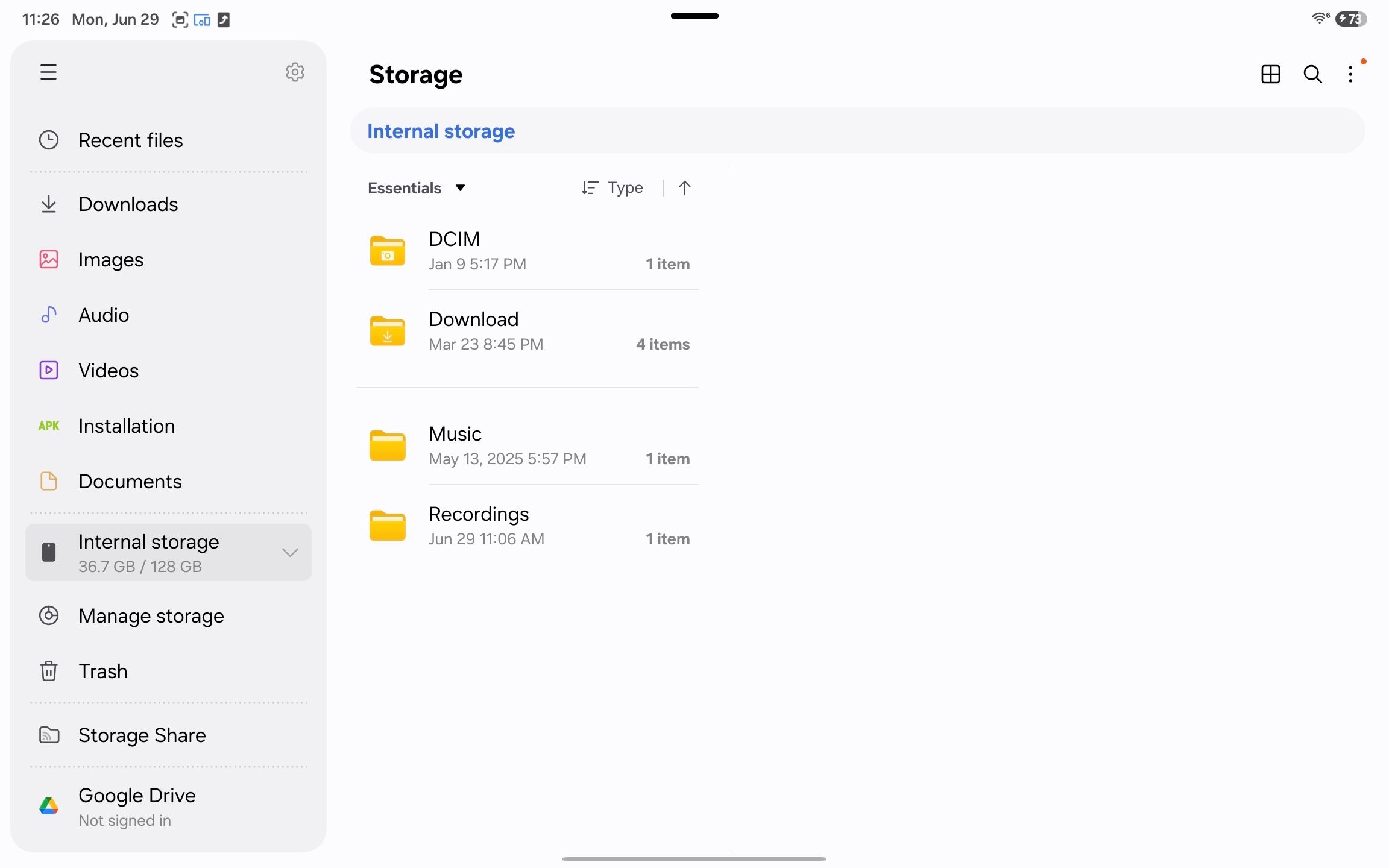
Task: Click the DCIM camera folder icon
Action: tap(387, 251)
